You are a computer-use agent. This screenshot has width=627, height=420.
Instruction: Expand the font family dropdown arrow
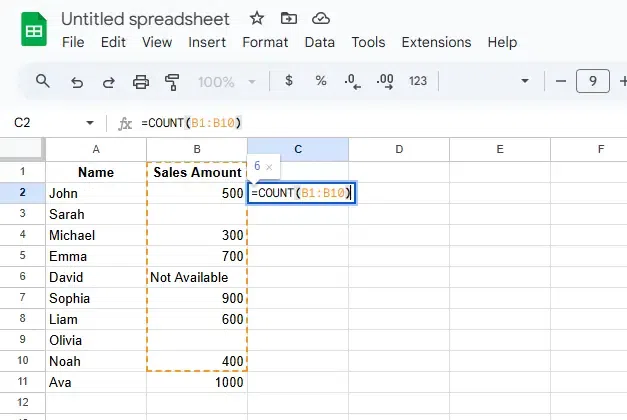click(x=525, y=81)
